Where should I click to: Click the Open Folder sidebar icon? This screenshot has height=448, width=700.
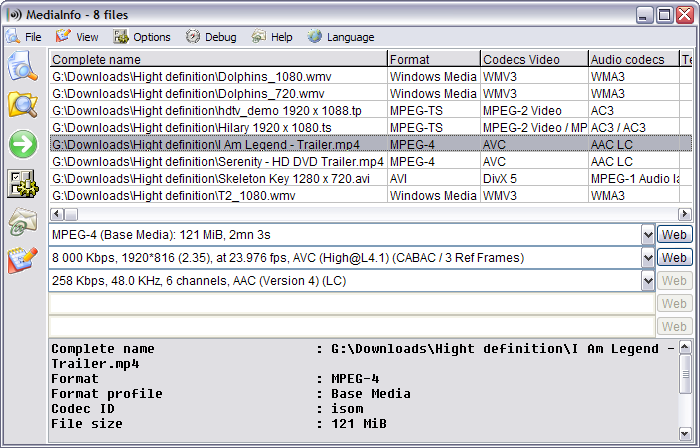point(22,104)
